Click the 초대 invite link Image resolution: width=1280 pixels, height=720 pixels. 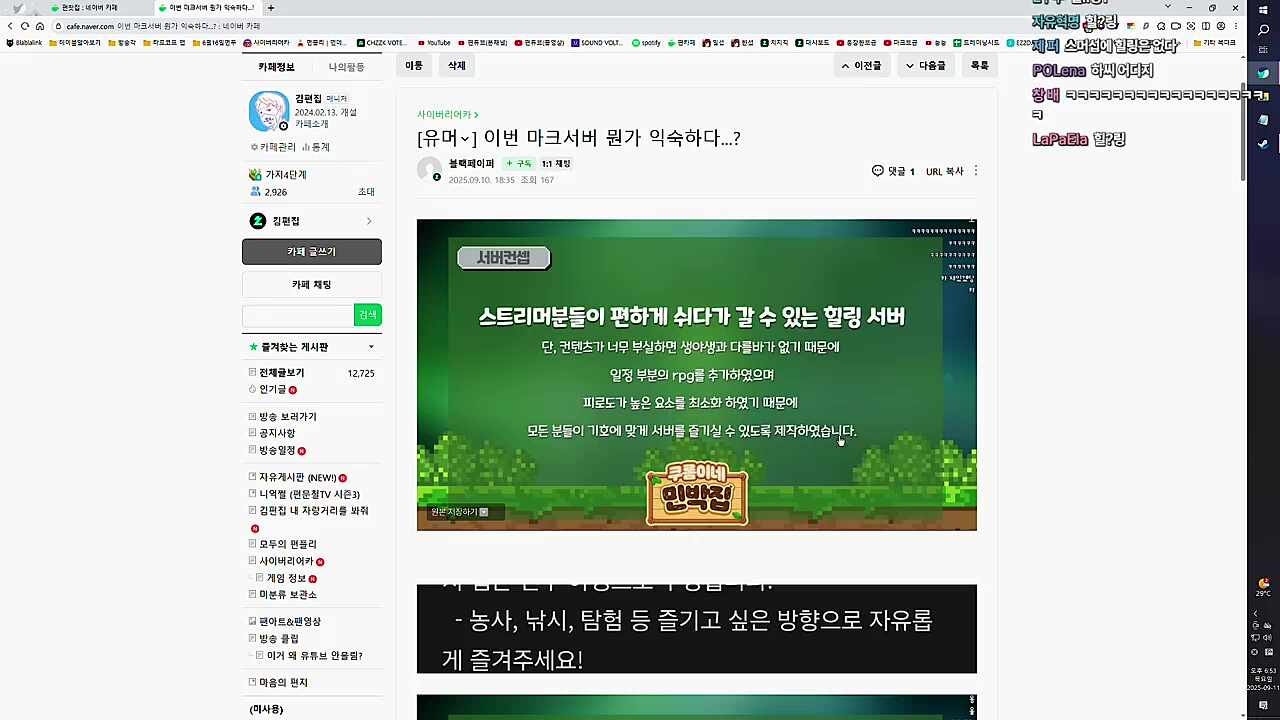(x=366, y=192)
